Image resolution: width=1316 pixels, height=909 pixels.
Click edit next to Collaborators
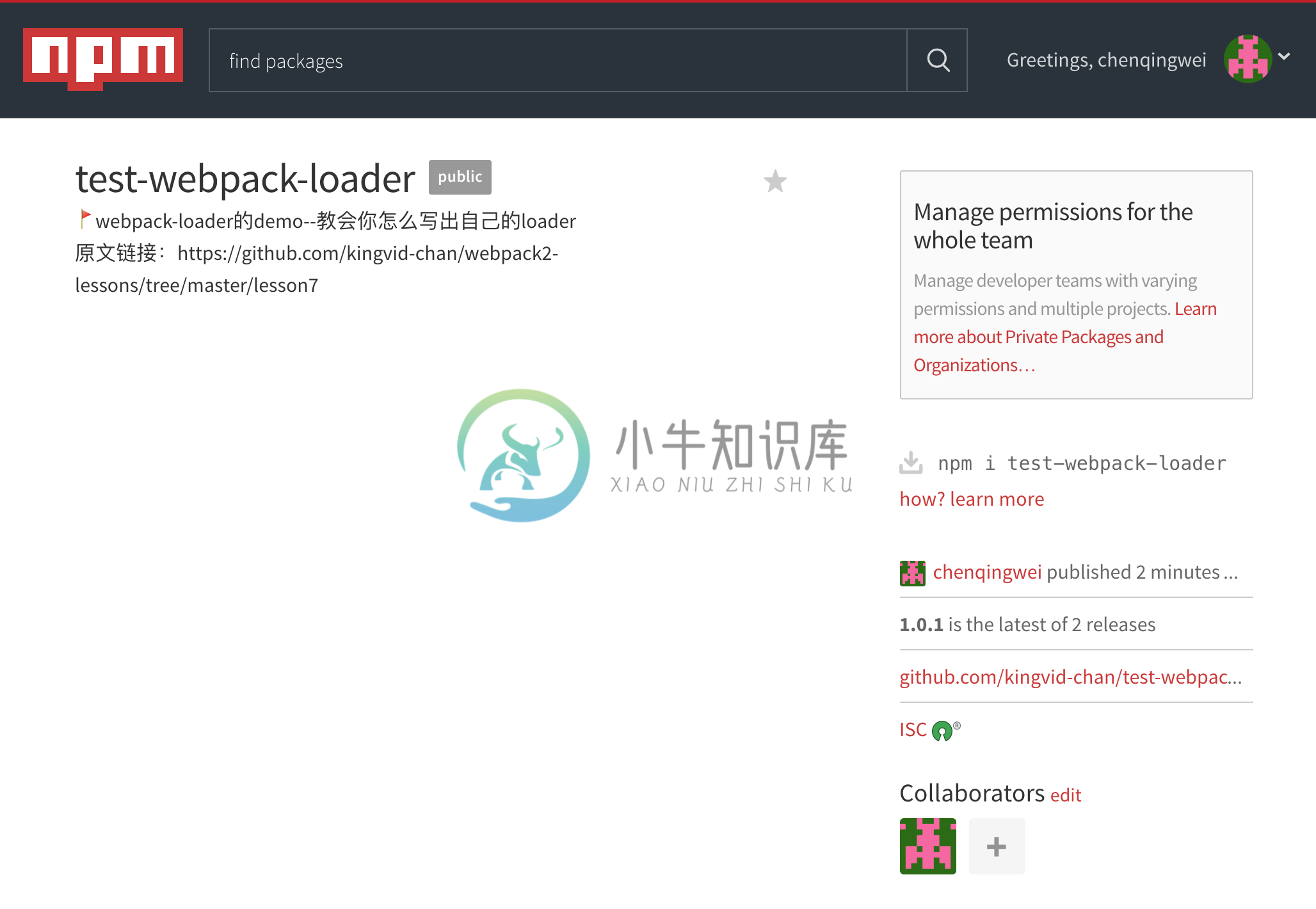click(1066, 795)
